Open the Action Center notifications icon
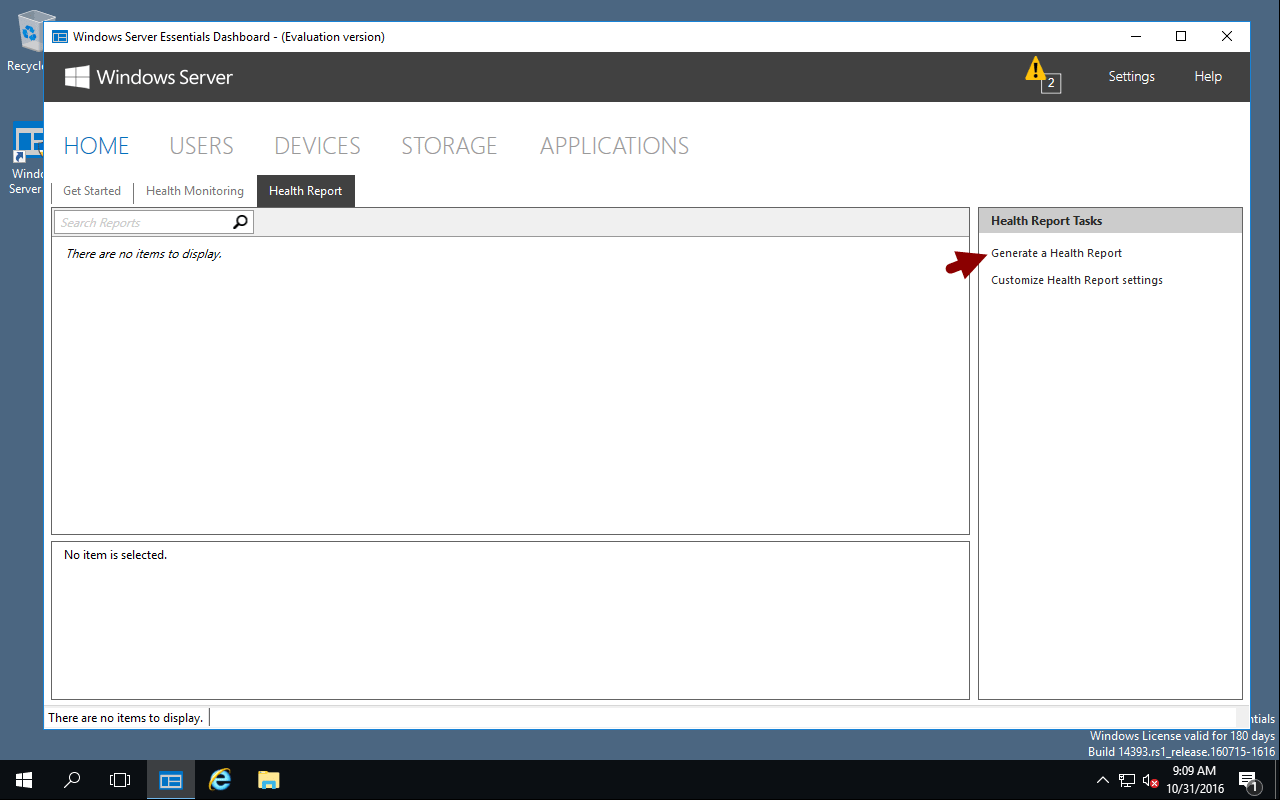The width and height of the screenshot is (1280, 800). [x=1249, y=780]
